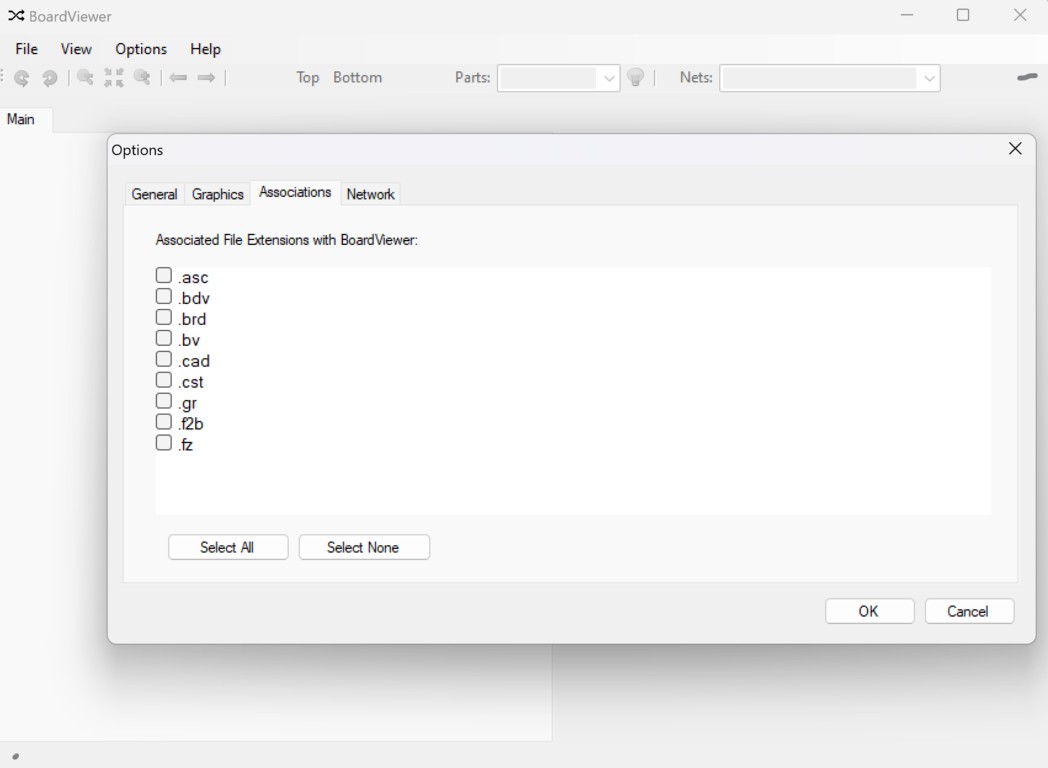Expand the Nets combo box
This screenshot has width=1048, height=768.
pos(929,78)
